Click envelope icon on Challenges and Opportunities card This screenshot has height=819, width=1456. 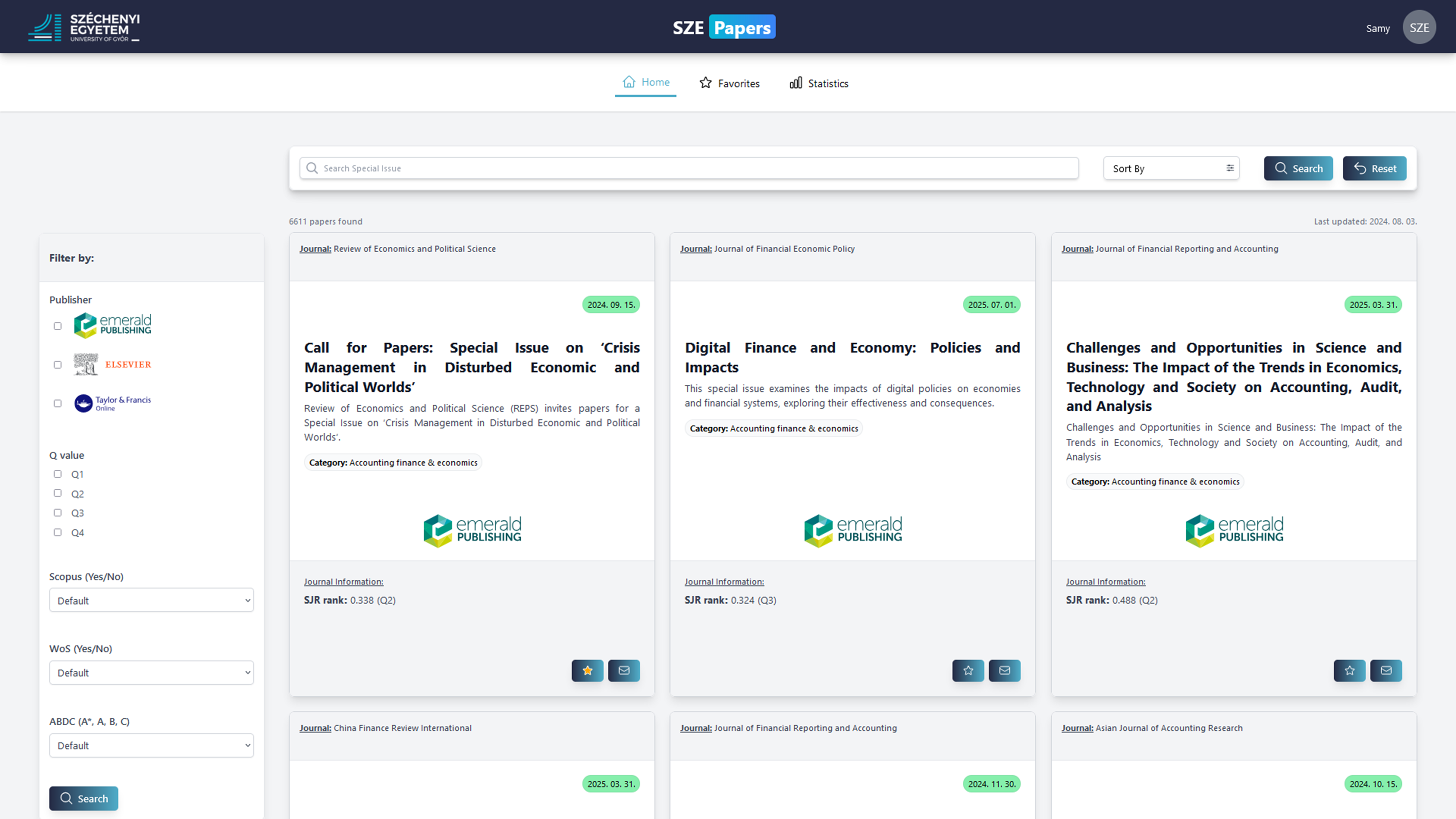(x=1386, y=670)
